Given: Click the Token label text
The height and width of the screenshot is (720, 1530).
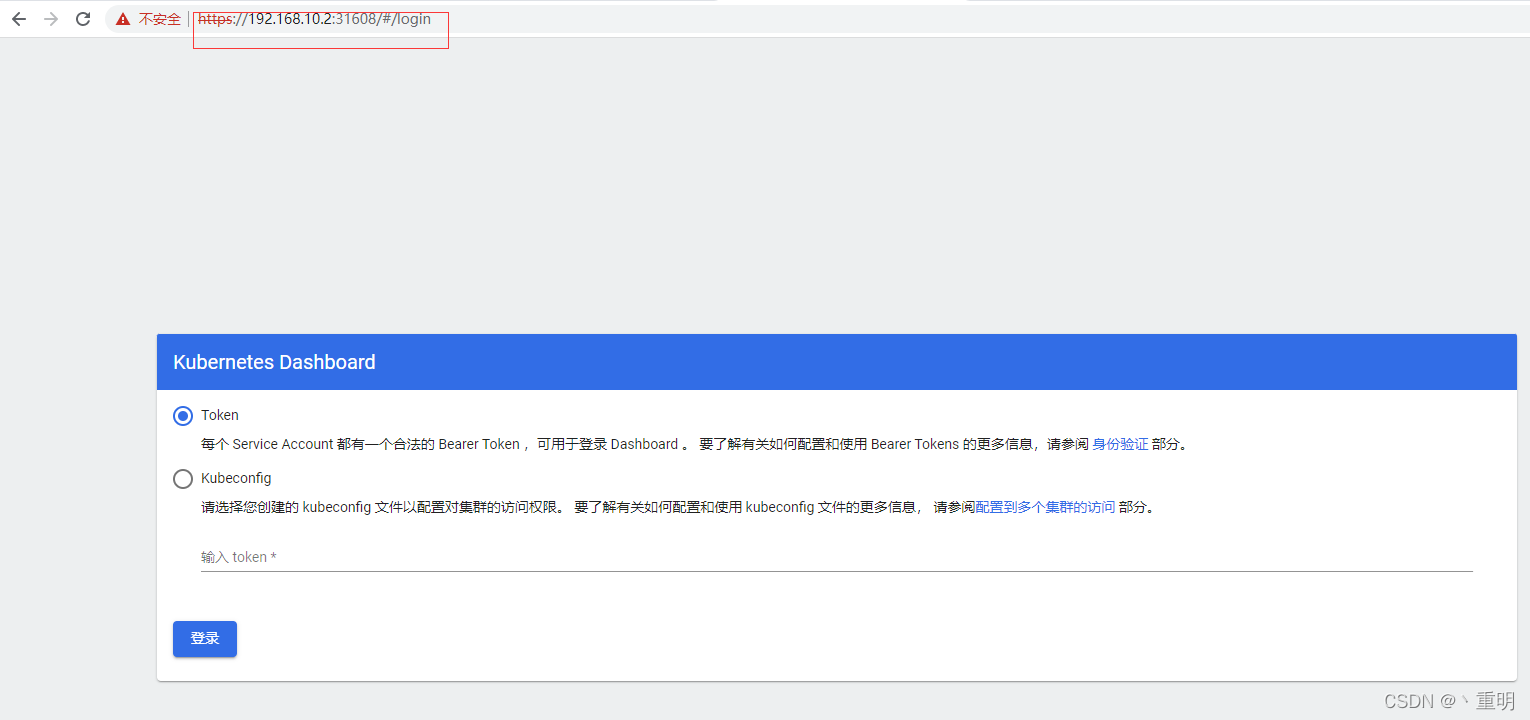Looking at the screenshot, I should 219,415.
